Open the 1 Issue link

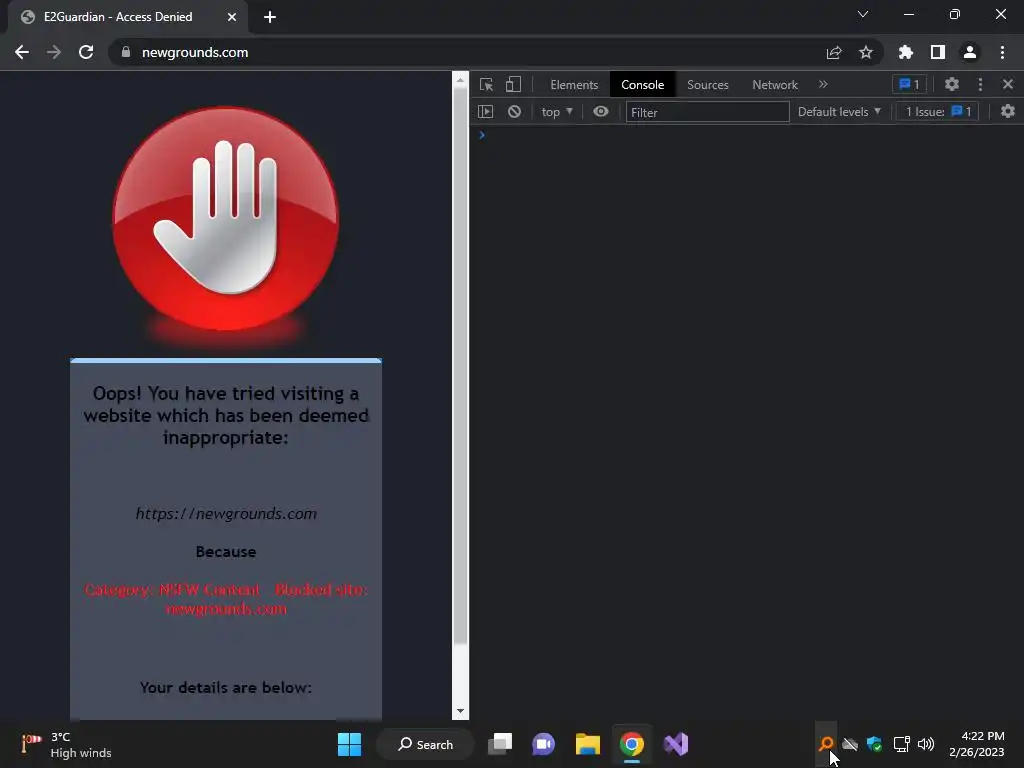coord(938,112)
